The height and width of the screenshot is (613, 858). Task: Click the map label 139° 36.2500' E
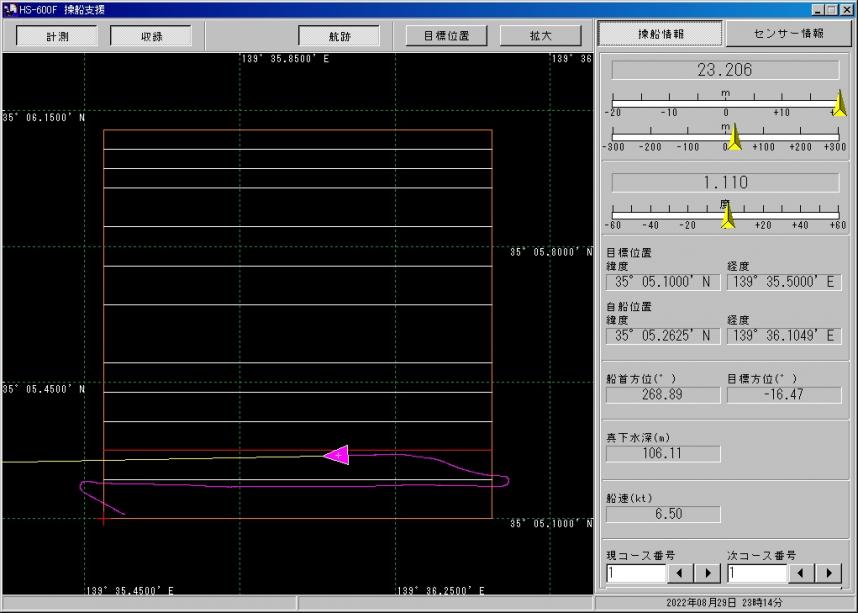click(x=440, y=591)
